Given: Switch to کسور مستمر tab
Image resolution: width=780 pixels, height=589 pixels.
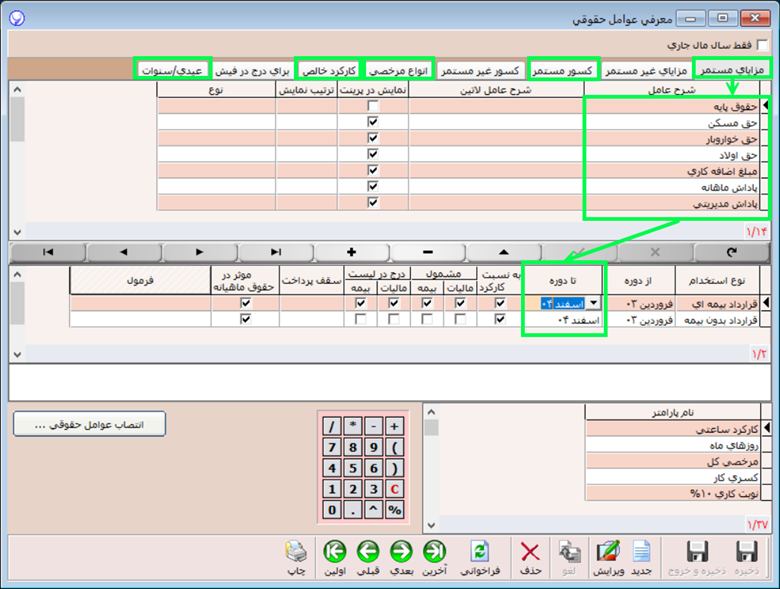Looking at the screenshot, I should coord(561,71).
